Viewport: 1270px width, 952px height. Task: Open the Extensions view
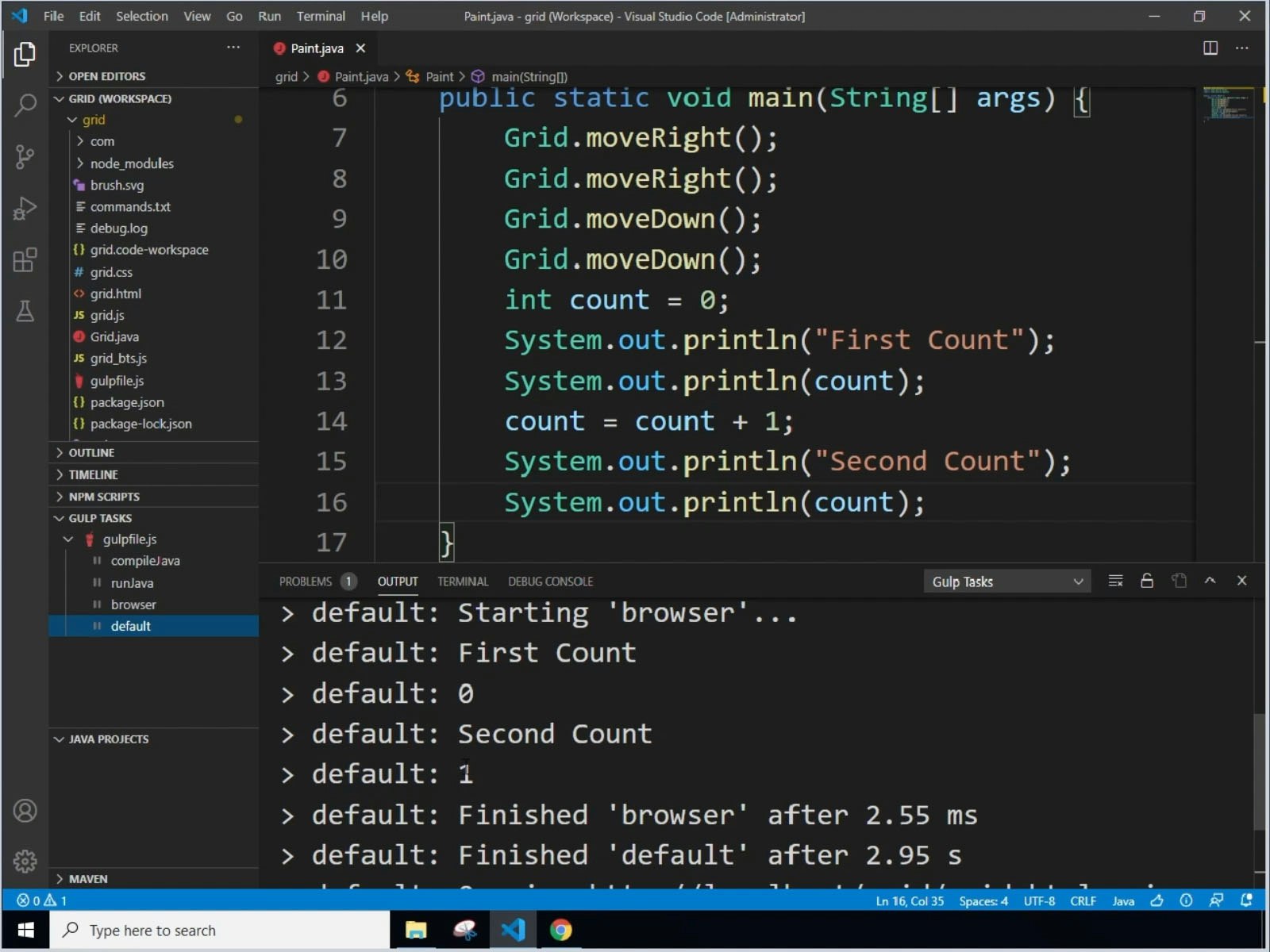click(x=25, y=259)
